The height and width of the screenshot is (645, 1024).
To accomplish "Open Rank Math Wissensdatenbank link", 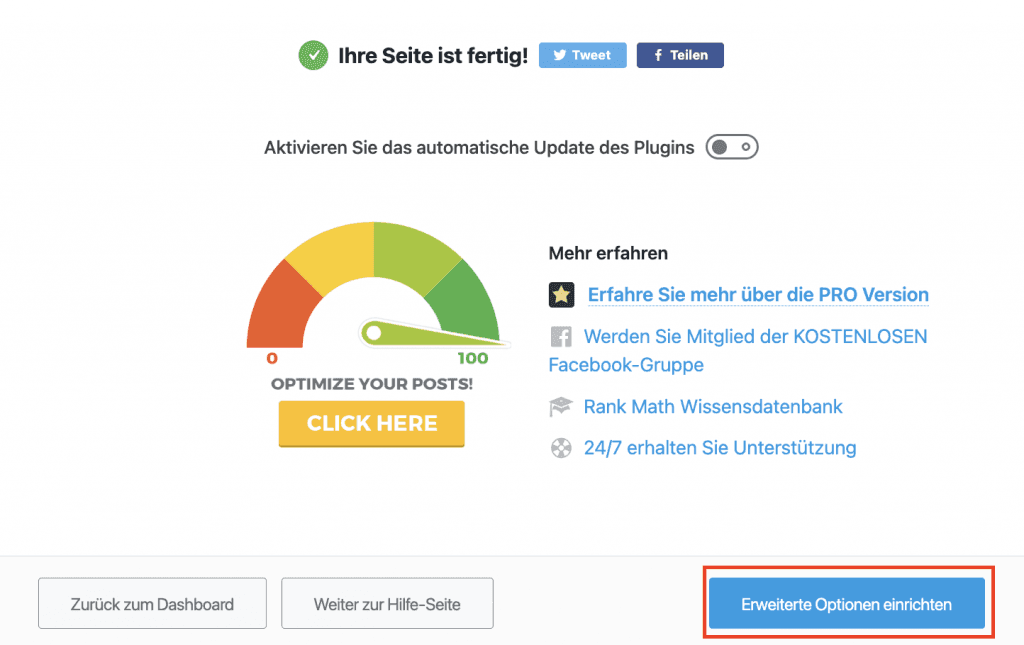I will (x=713, y=407).
